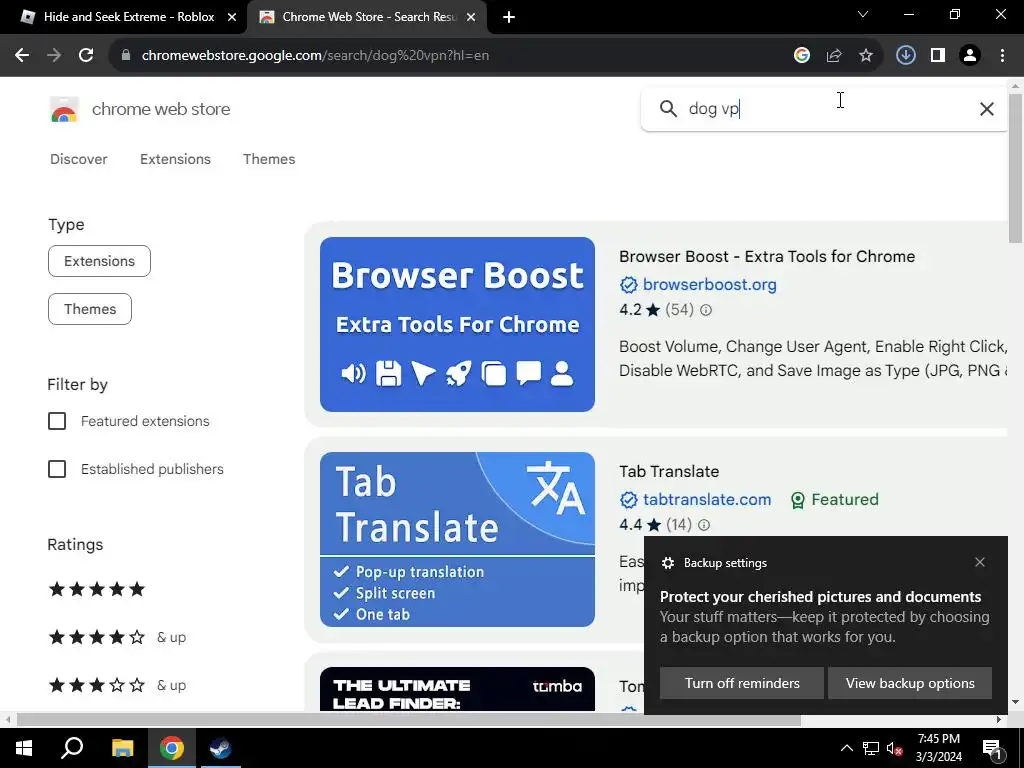The height and width of the screenshot is (768, 1024).
Task: Open the taskbar clock showing 7:45 PM
Action: [938, 748]
